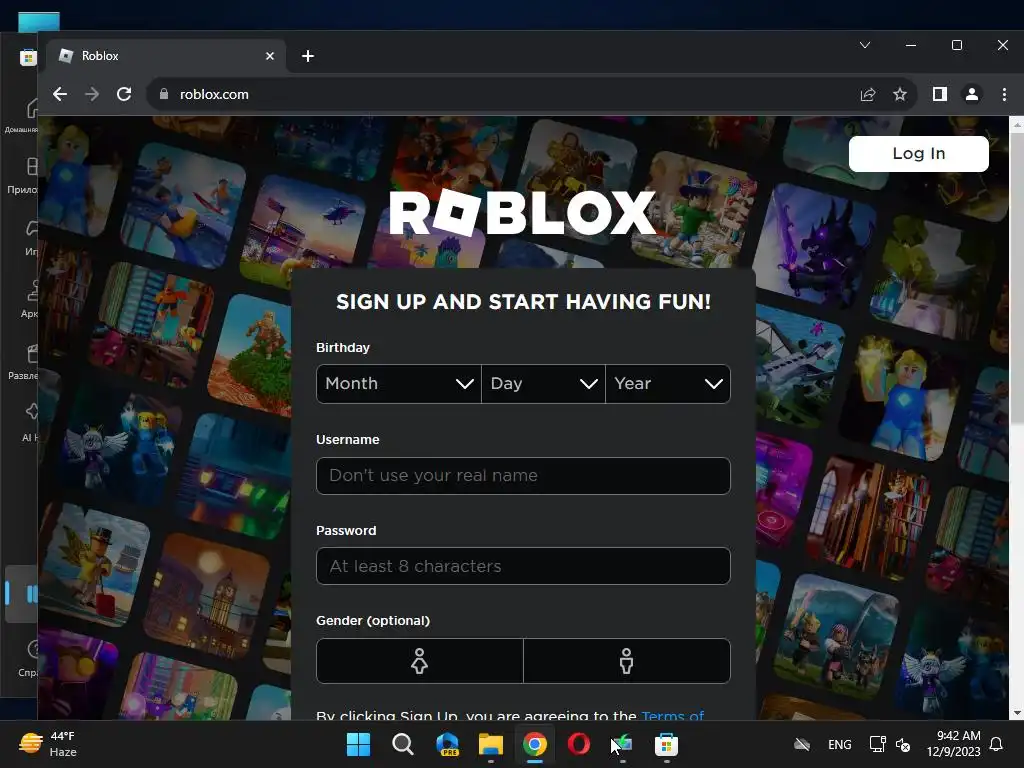This screenshot has height=768, width=1024.
Task: Launch Opera from taskbar
Action: click(x=579, y=744)
